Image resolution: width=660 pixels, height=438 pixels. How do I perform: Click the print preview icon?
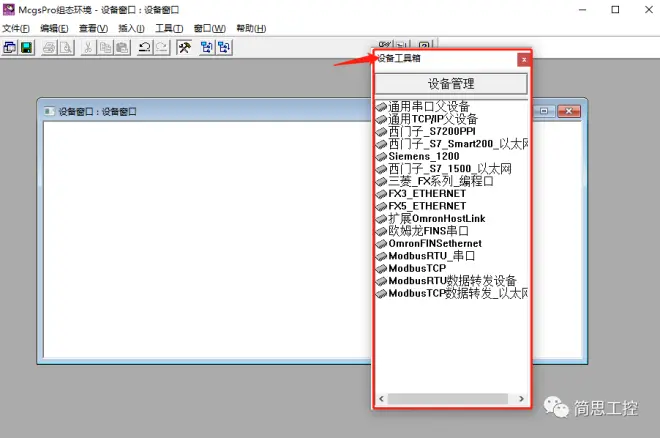(67, 48)
